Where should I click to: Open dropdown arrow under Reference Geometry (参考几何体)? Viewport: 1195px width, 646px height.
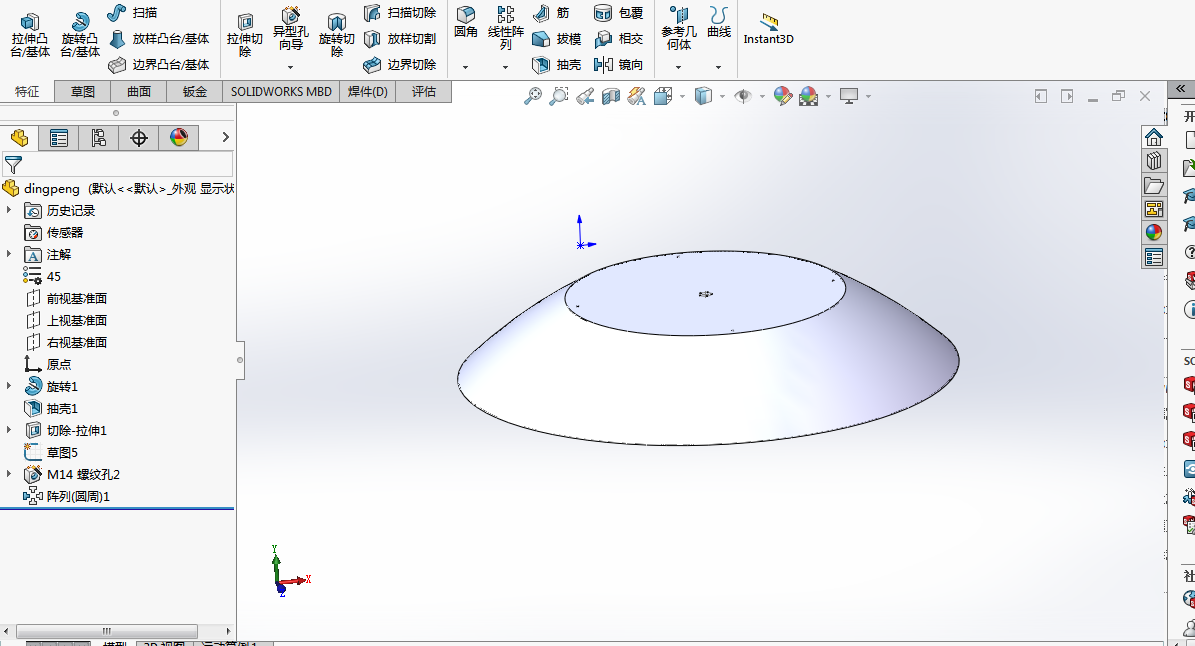click(x=678, y=67)
